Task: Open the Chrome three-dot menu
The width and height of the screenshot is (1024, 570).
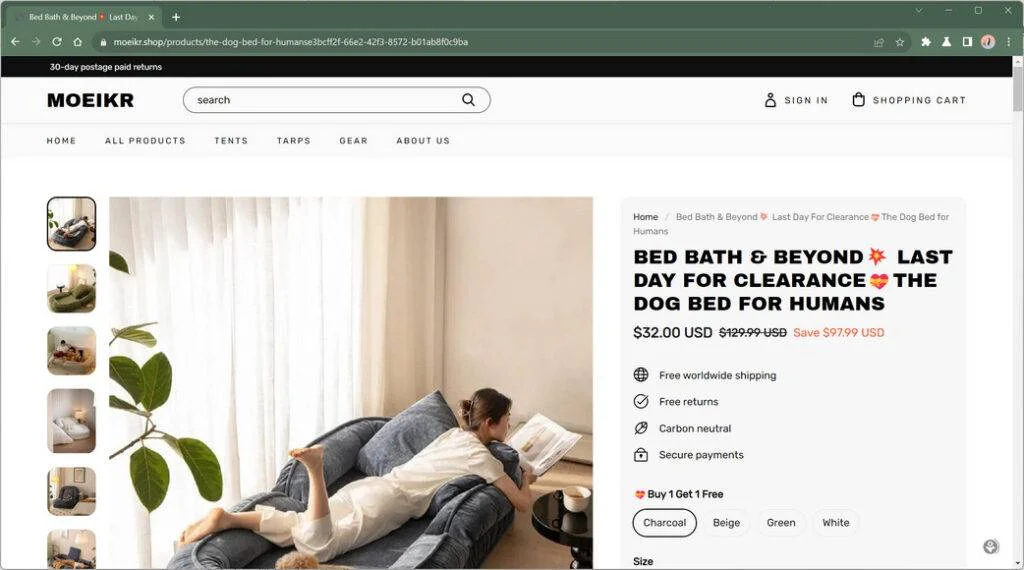Action: (x=1009, y=42)
